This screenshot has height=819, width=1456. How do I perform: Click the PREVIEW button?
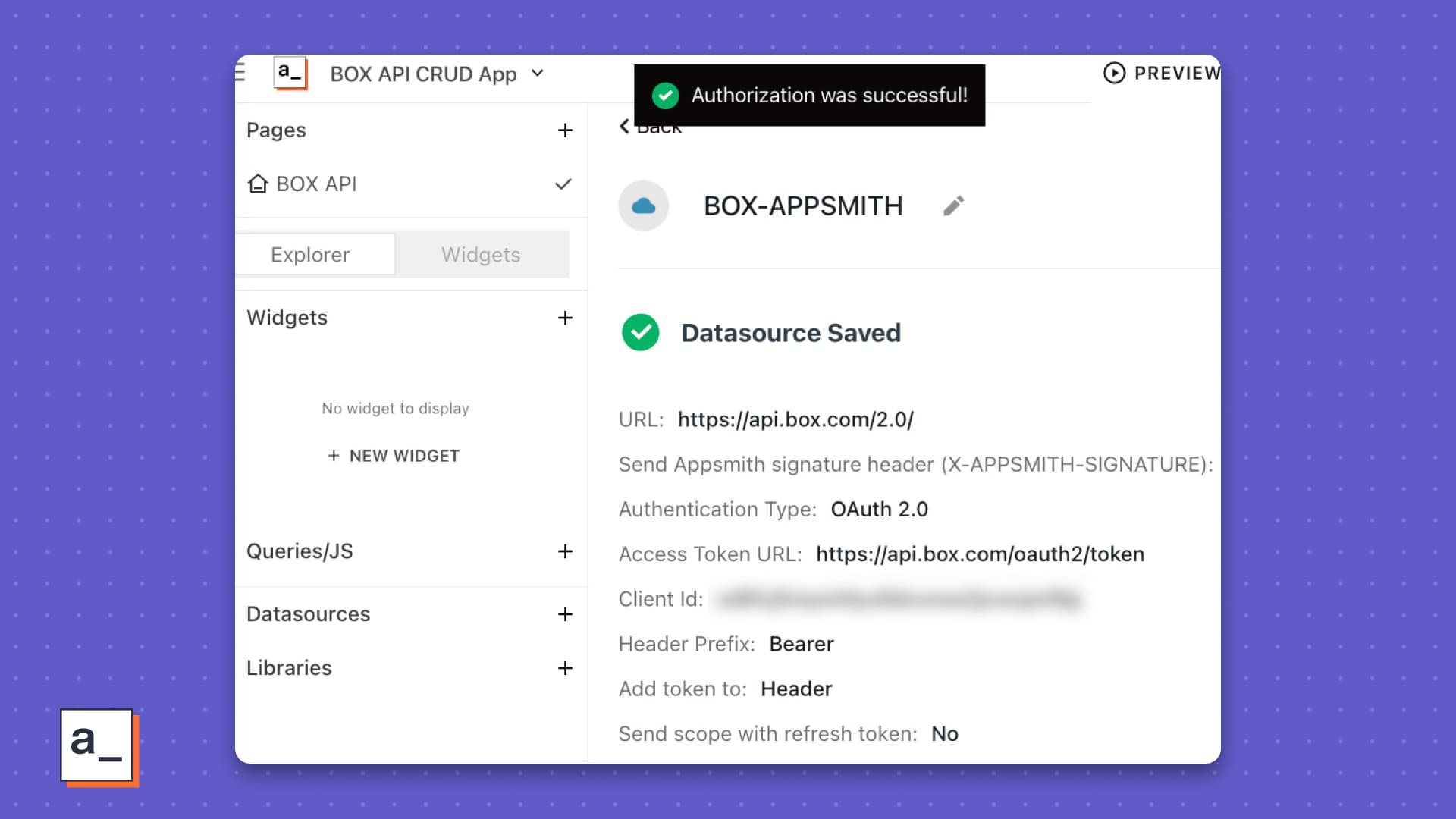pos(1162,73)
